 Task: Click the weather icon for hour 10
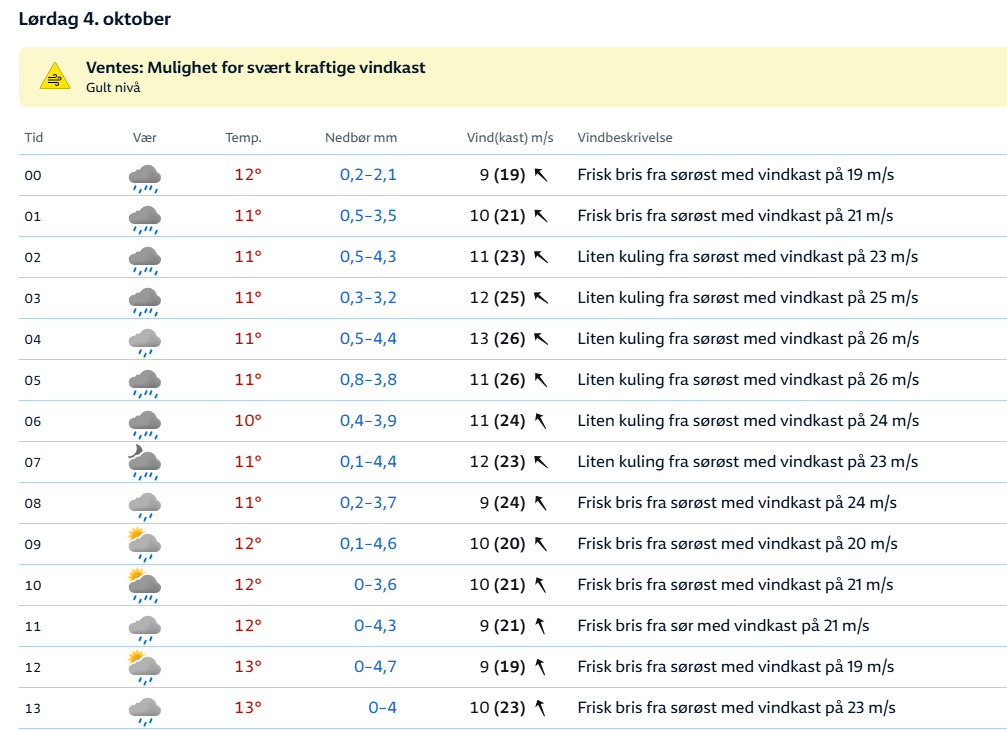pos(144,586)
